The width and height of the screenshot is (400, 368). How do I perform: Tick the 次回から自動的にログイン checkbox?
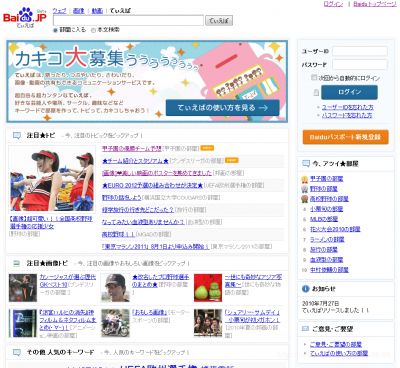coord(313,78)
